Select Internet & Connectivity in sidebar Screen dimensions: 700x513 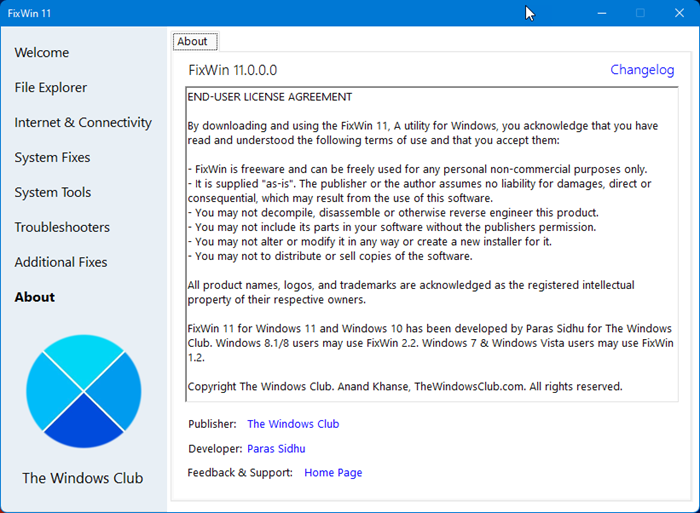click(x=83, y=123)
